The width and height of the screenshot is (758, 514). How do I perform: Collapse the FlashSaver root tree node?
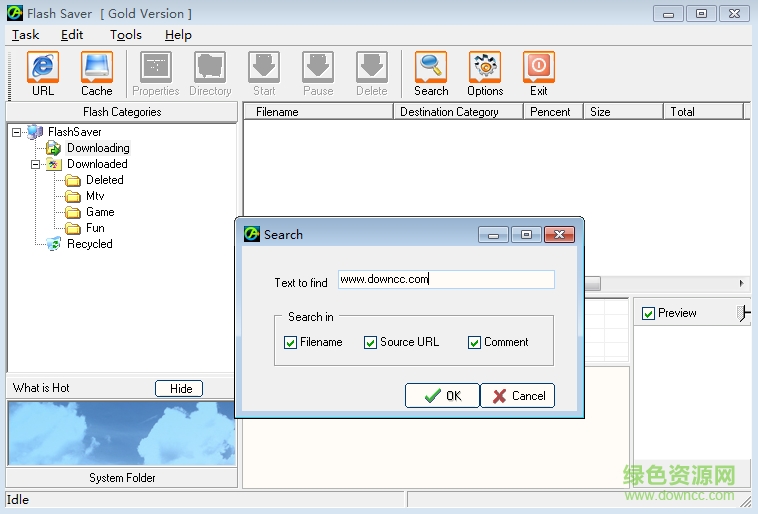(17, 132)
